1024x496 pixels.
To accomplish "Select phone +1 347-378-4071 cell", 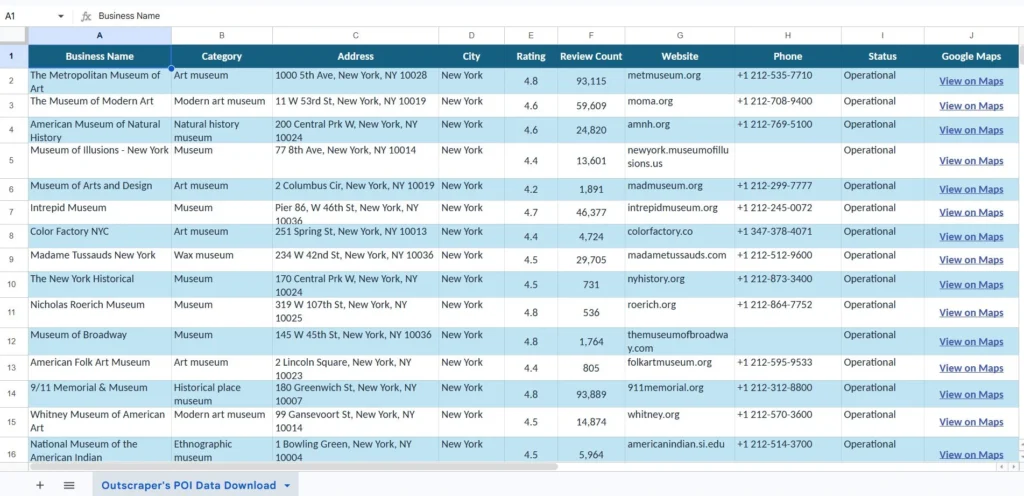I will pyautogui.click(x=788, y=236).
